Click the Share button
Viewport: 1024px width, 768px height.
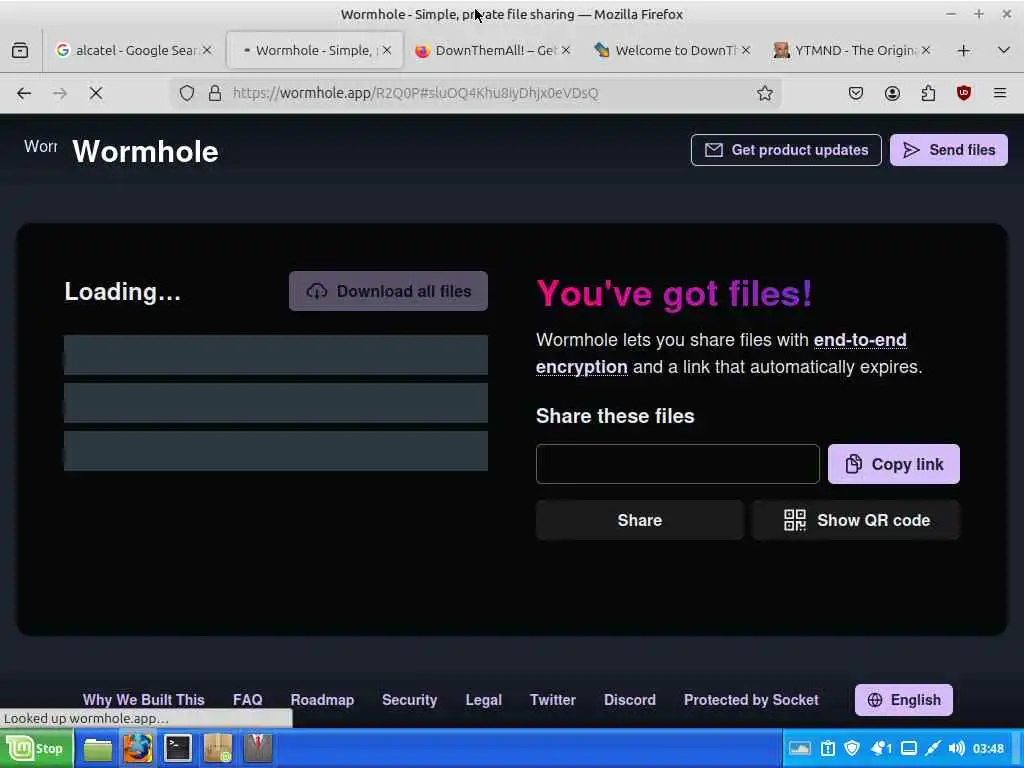tap(640, 520)
